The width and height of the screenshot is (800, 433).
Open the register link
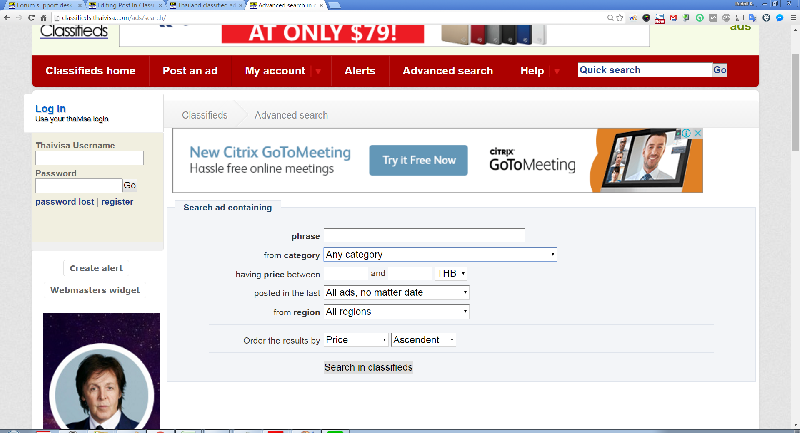click(x=117, y=202)
